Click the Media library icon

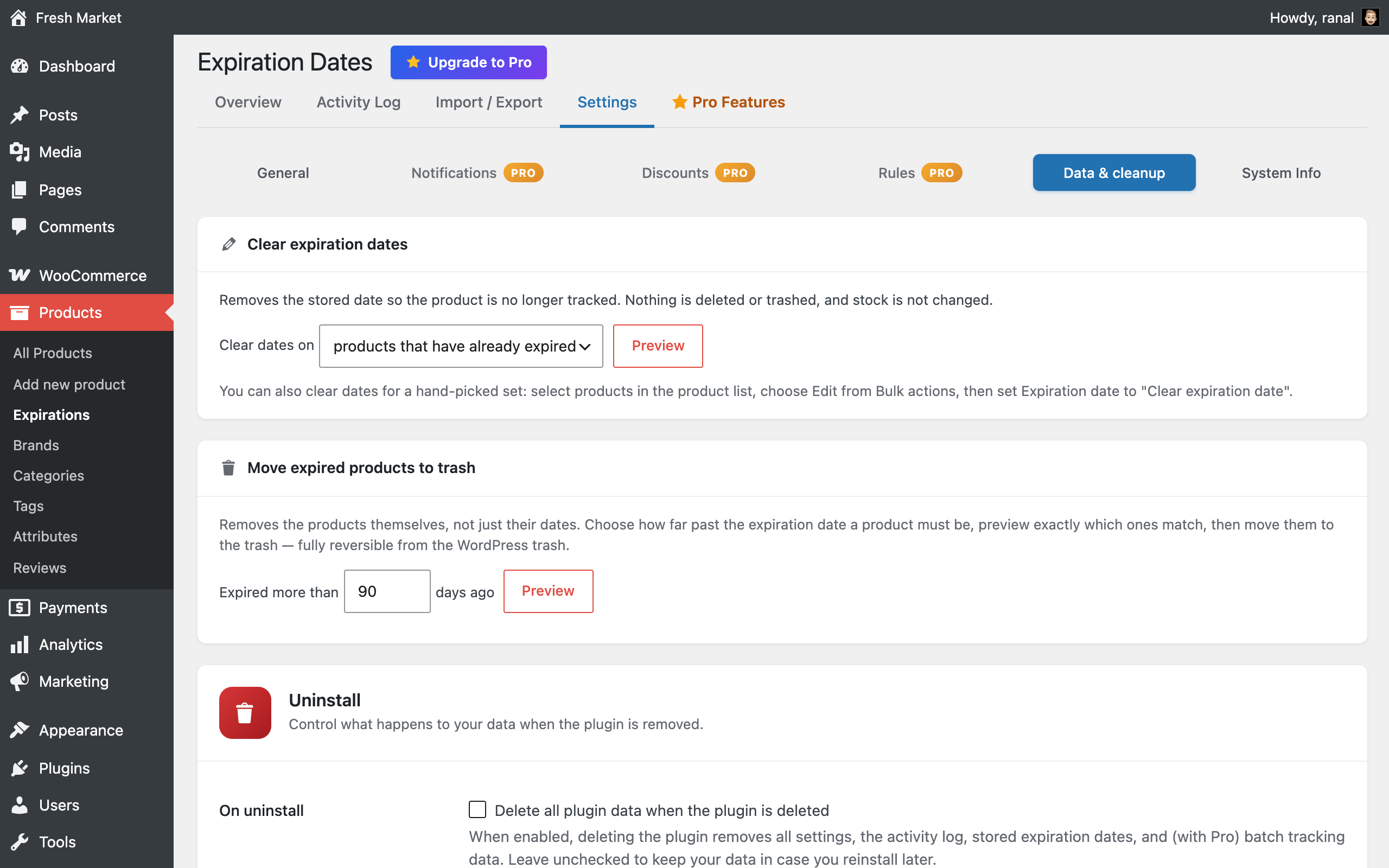(20, 152)
